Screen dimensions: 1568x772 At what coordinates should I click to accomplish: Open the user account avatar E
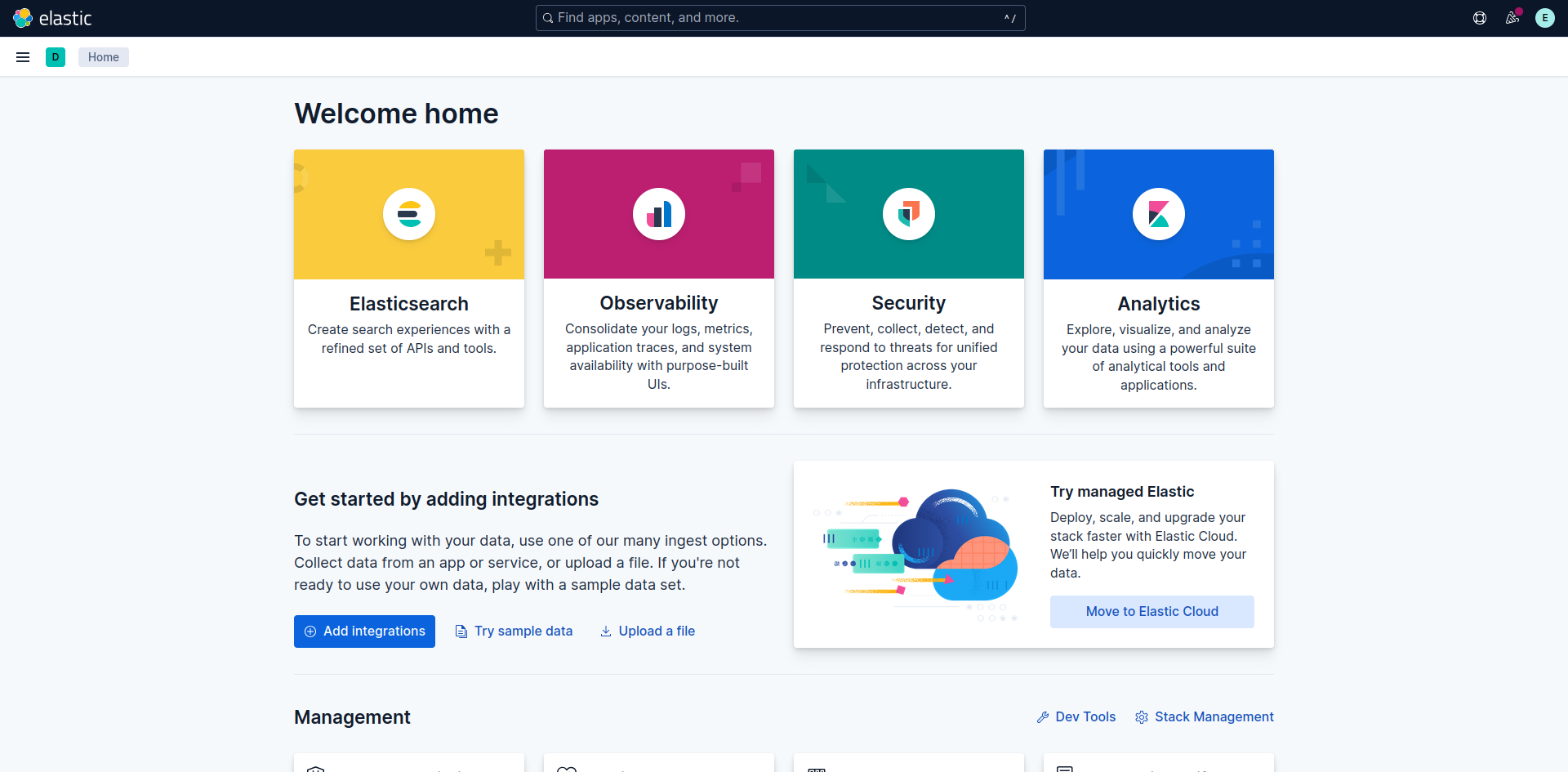(1545, 18)
